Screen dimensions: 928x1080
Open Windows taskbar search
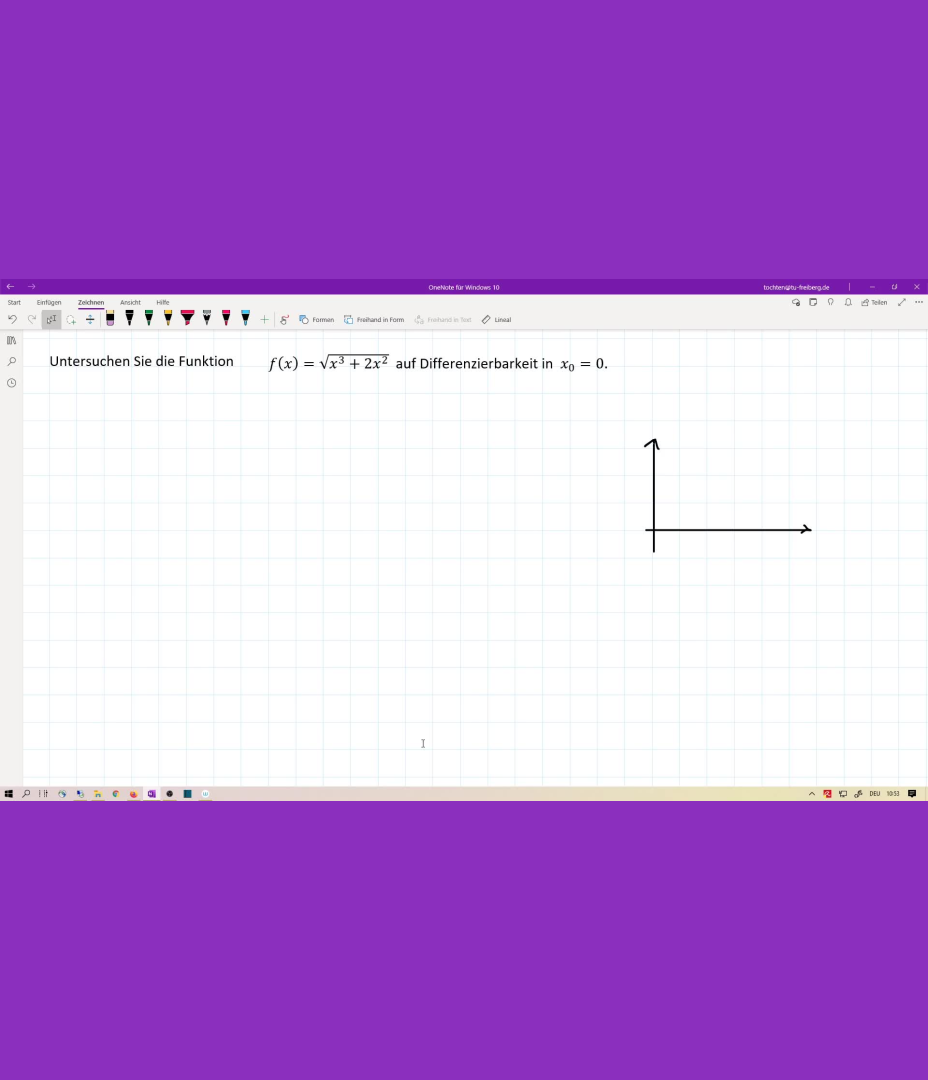(x=26, y=793)
